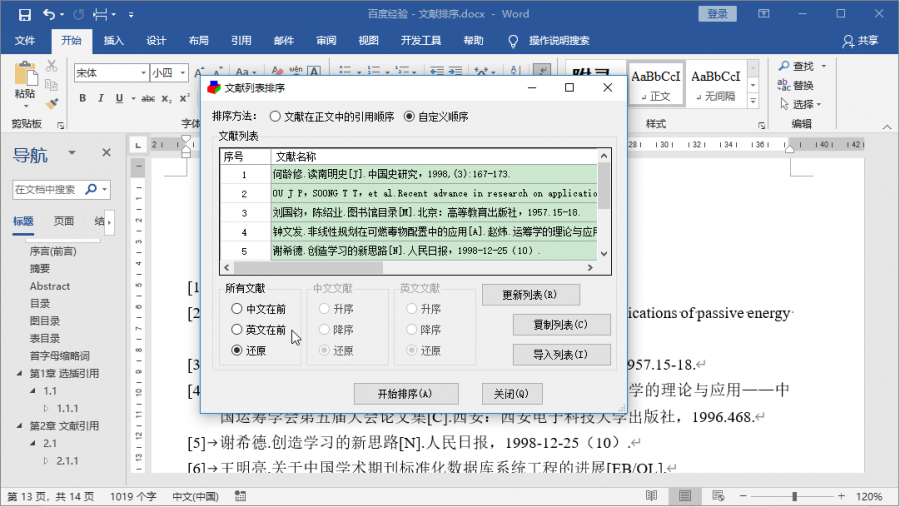Screen dimensions: 900x507
Task: Click the 更新列表(R) button
Action: (x=530, y=295)
